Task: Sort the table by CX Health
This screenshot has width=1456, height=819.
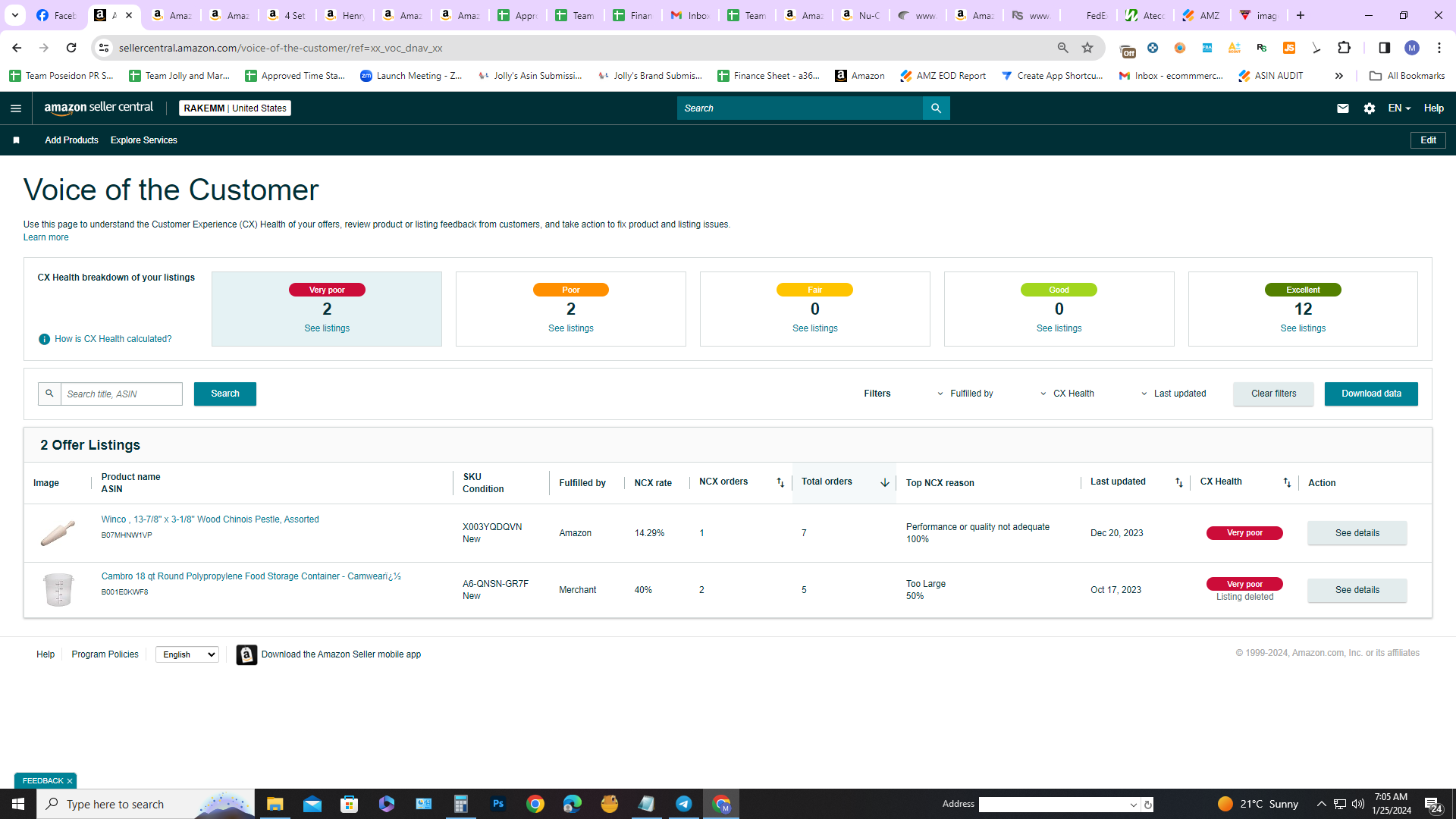Action: (1286, 482)
